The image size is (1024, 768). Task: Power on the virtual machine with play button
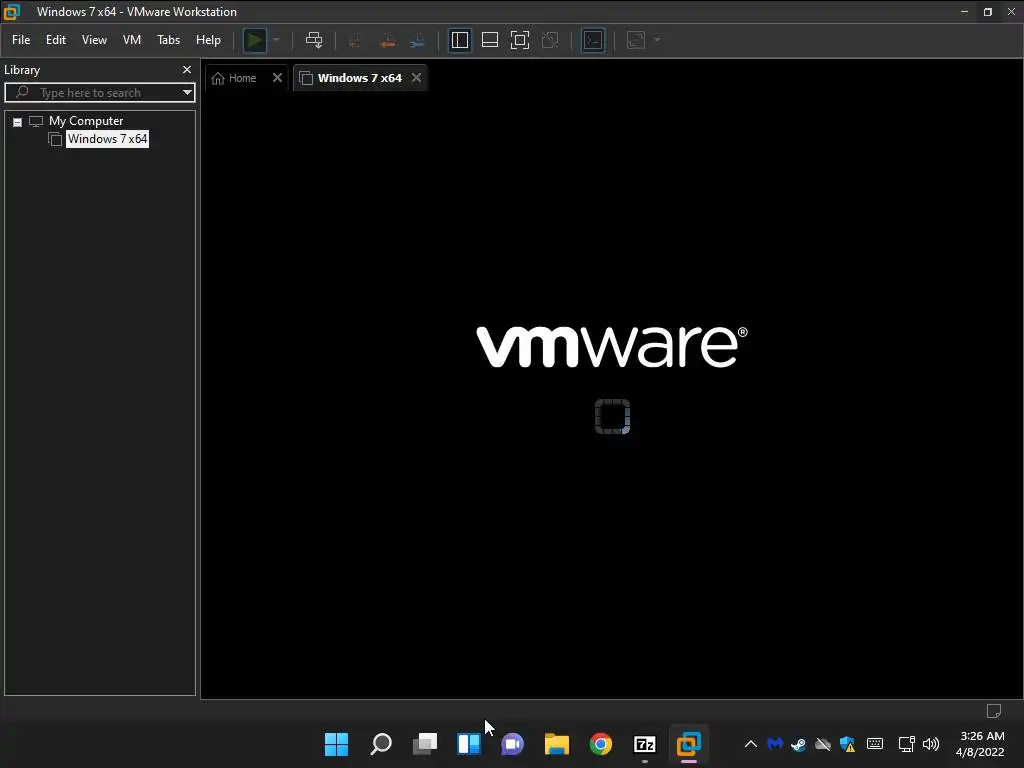point(255,40)
